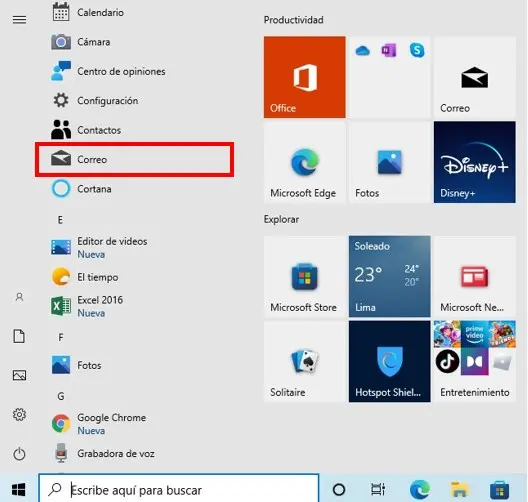The width and height of the screenshot is (528, 502).
Task: Open TikTok in the Entretenimiento tile
Action: click(447, 361)
